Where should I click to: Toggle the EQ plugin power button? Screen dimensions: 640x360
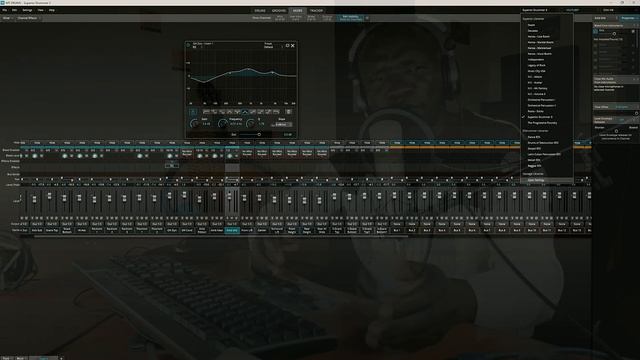click(x=188, y=45)
